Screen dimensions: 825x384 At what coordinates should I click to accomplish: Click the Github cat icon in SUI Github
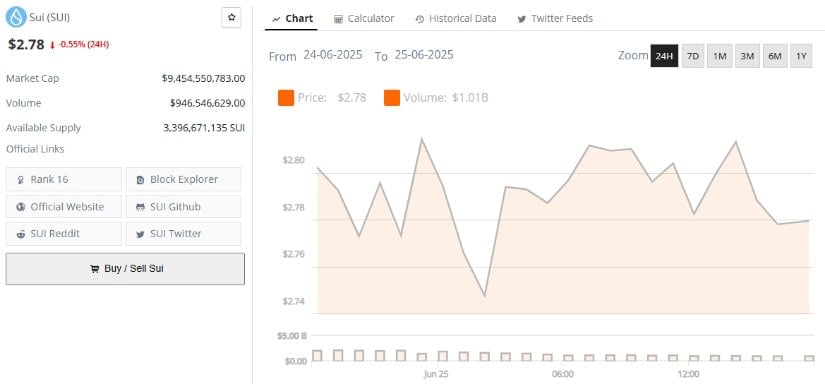[140, 207]
